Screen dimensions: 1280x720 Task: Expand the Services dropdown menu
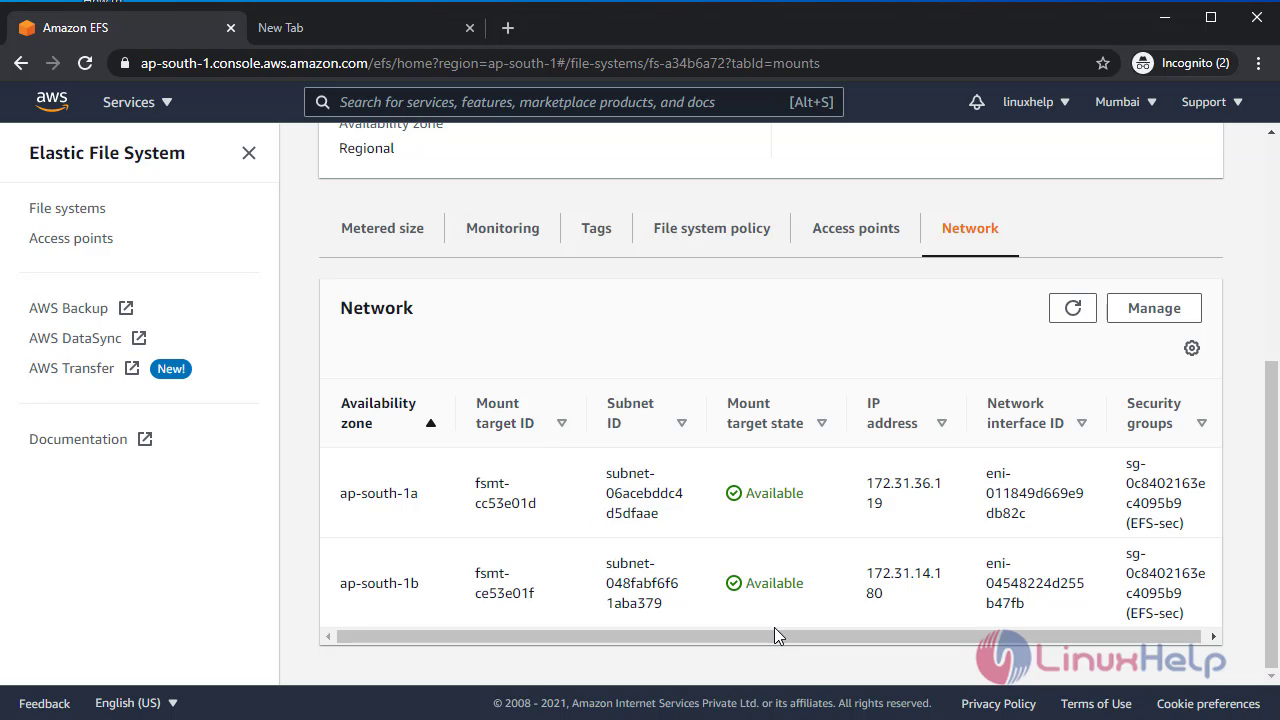[x=138, y=102]
